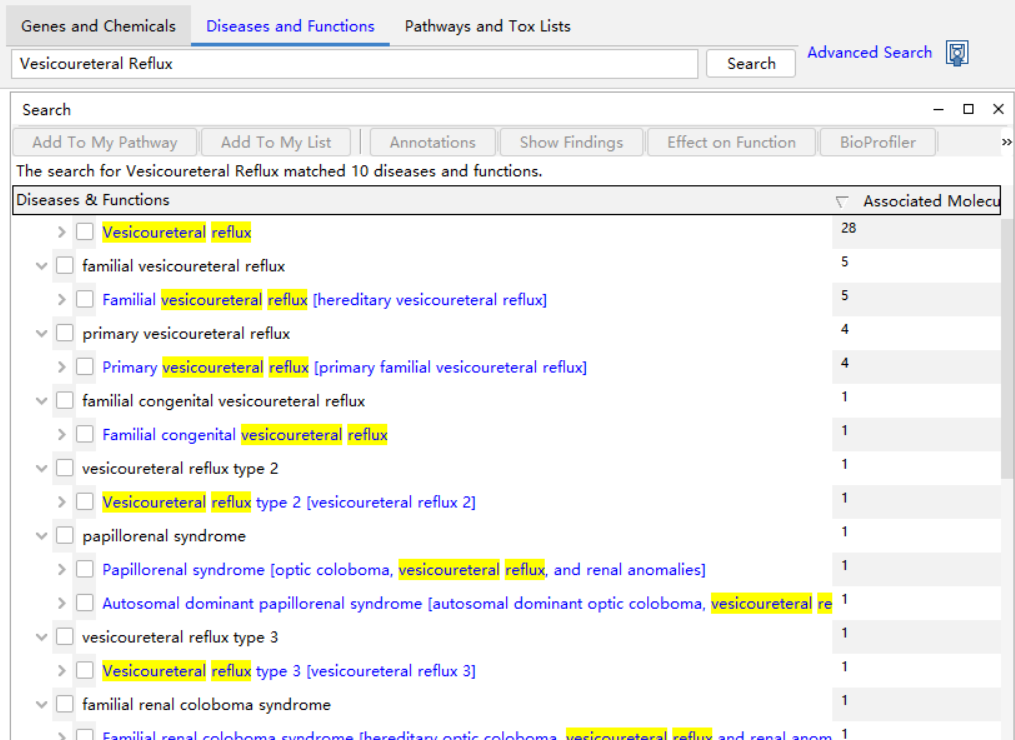Click the icon next to Advanced Search

(x=957, y=53)
